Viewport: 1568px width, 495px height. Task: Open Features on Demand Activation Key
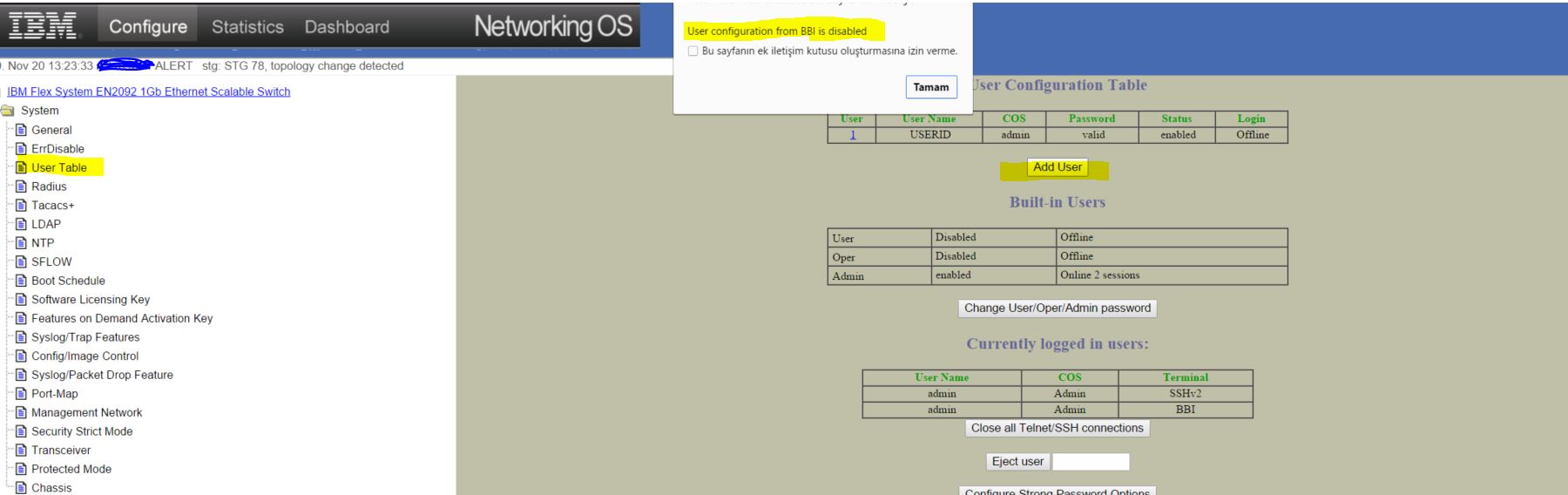pyautogui.click(x=122, y=318)
